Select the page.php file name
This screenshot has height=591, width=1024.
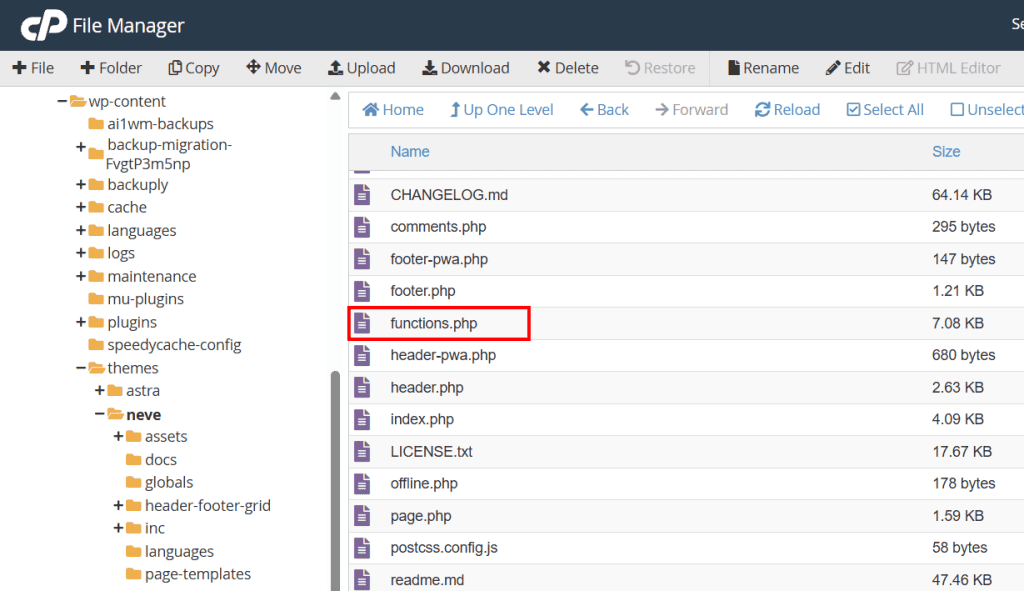tap(421, 516)
